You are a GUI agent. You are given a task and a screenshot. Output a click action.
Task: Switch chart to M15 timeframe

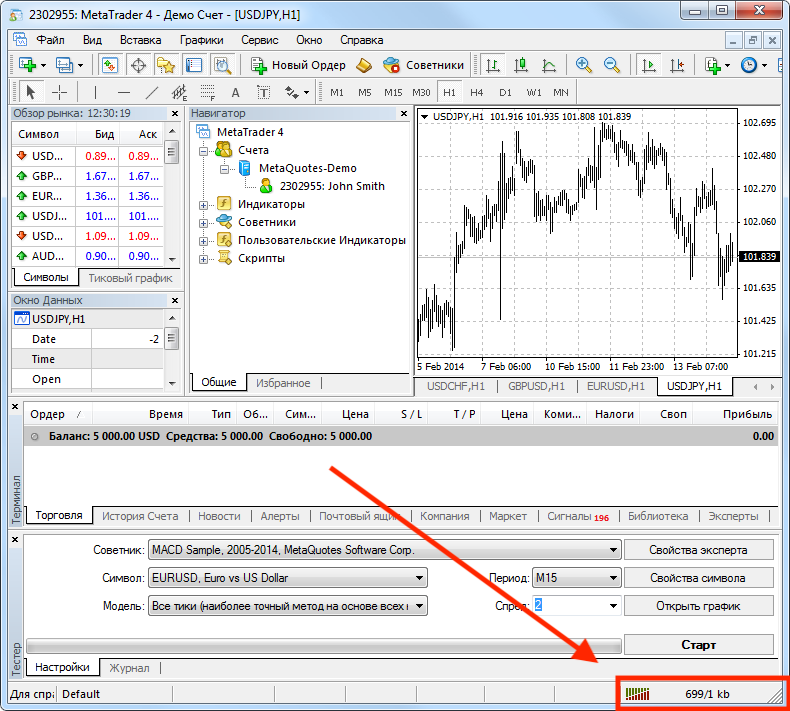tap(393, 92)
